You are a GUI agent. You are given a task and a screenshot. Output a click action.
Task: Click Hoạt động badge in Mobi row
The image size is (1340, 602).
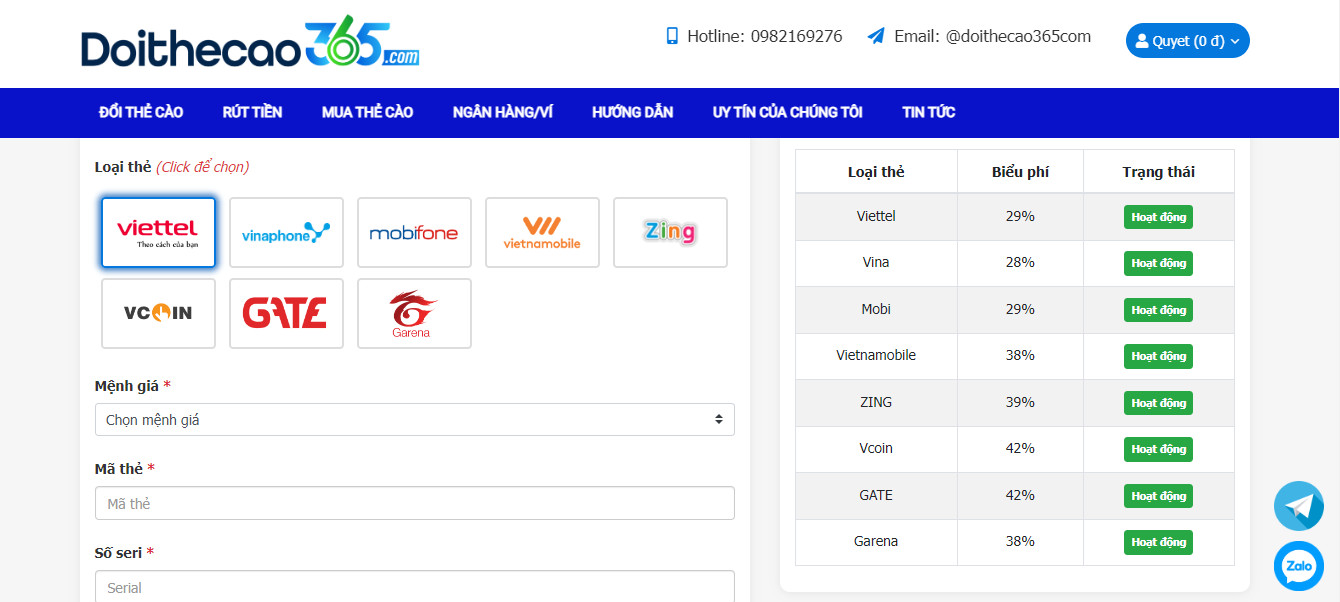[x=1158, y=310]
